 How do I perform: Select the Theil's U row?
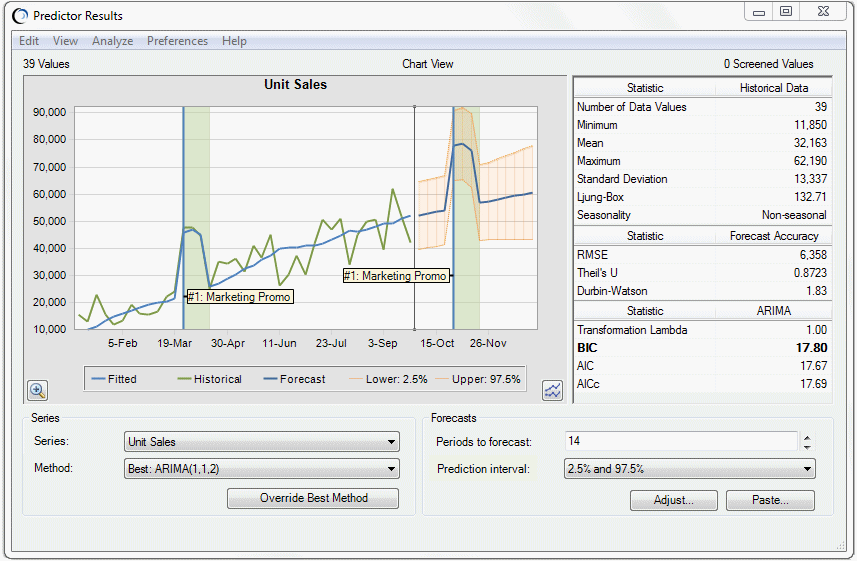pos(702,273)
